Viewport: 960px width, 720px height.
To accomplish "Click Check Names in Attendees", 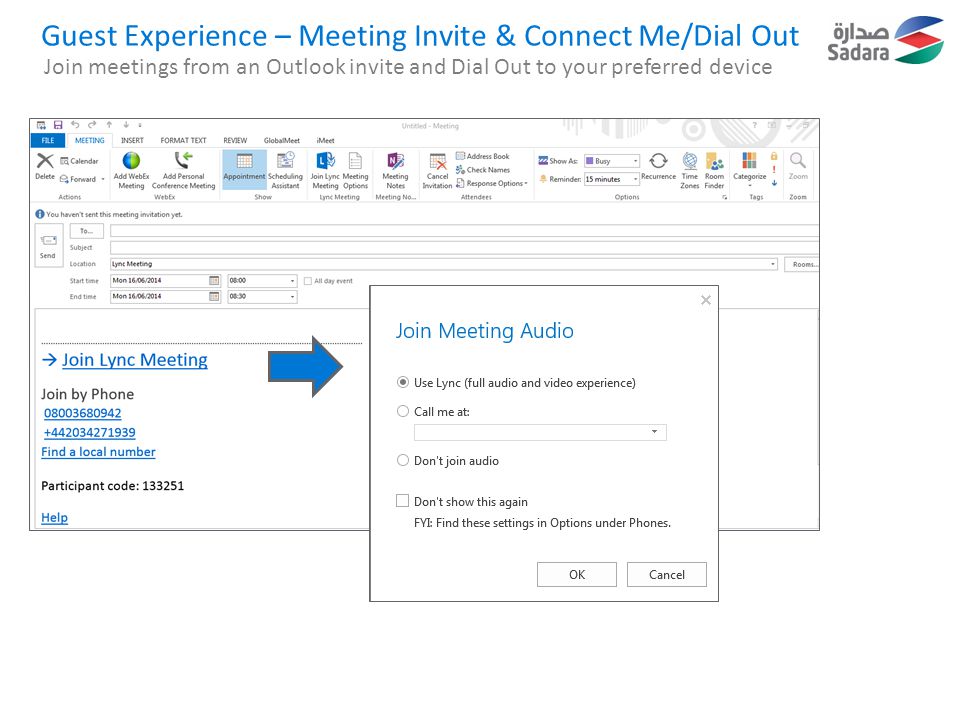I will 483,170.
